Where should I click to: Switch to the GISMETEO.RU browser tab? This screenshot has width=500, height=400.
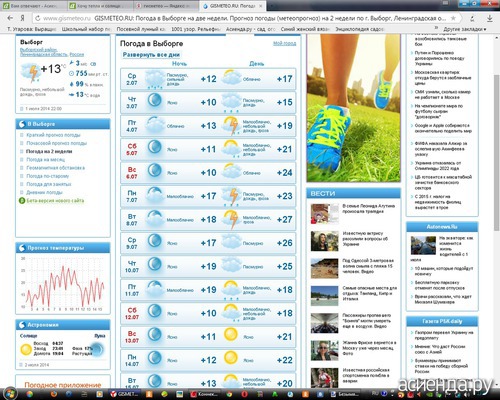233,6
